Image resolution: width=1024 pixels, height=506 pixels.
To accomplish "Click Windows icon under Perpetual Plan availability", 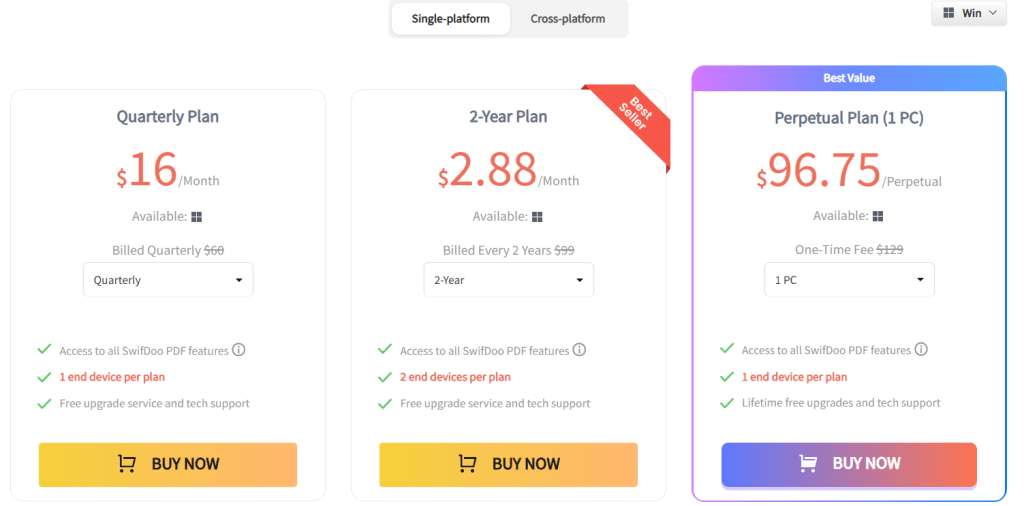I will pos(878,216).
